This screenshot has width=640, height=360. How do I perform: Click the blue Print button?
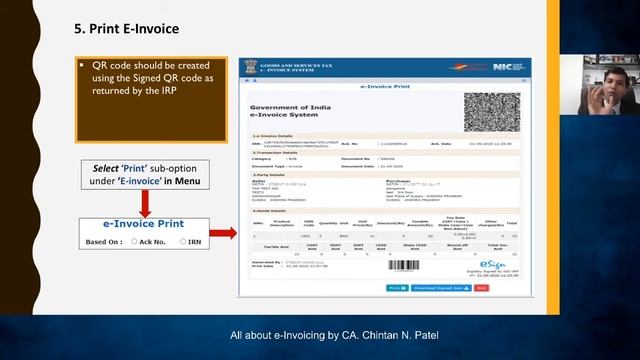[397, 288]
